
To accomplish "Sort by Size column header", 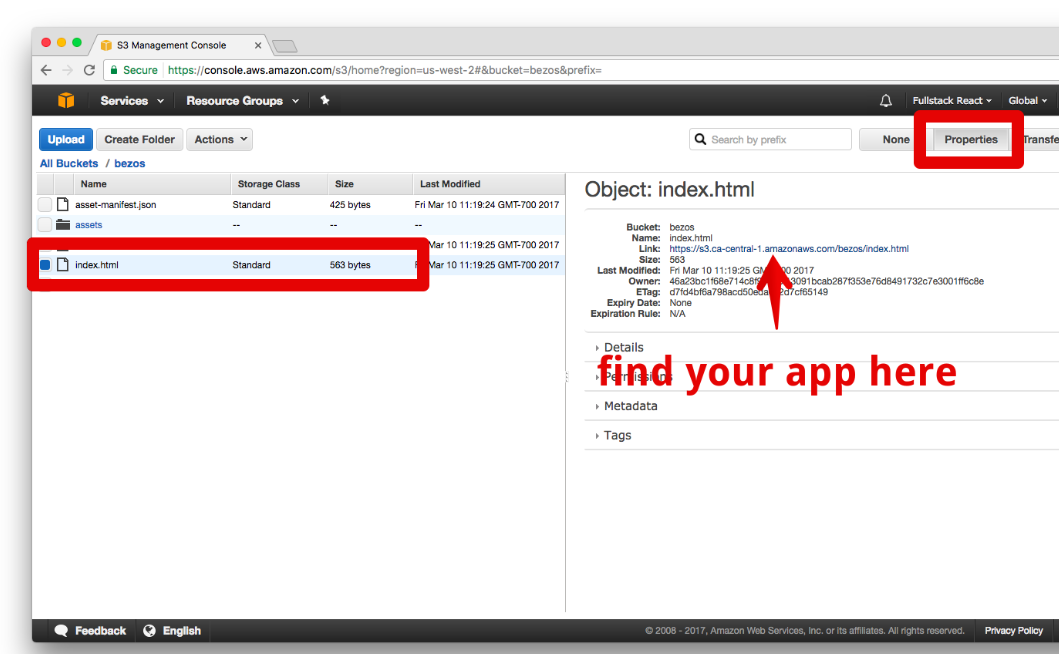I will 370,184.
